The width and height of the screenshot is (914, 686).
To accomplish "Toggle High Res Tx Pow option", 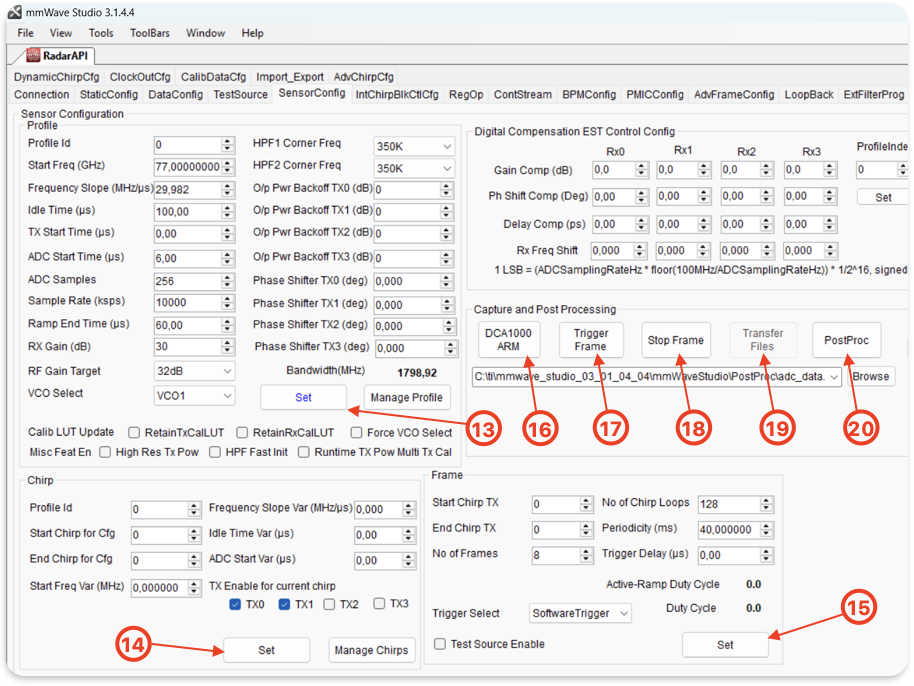I will (105, 452).
